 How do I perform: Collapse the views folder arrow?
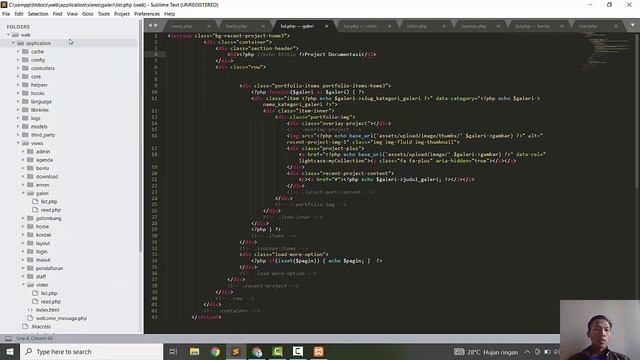(18, 143)
